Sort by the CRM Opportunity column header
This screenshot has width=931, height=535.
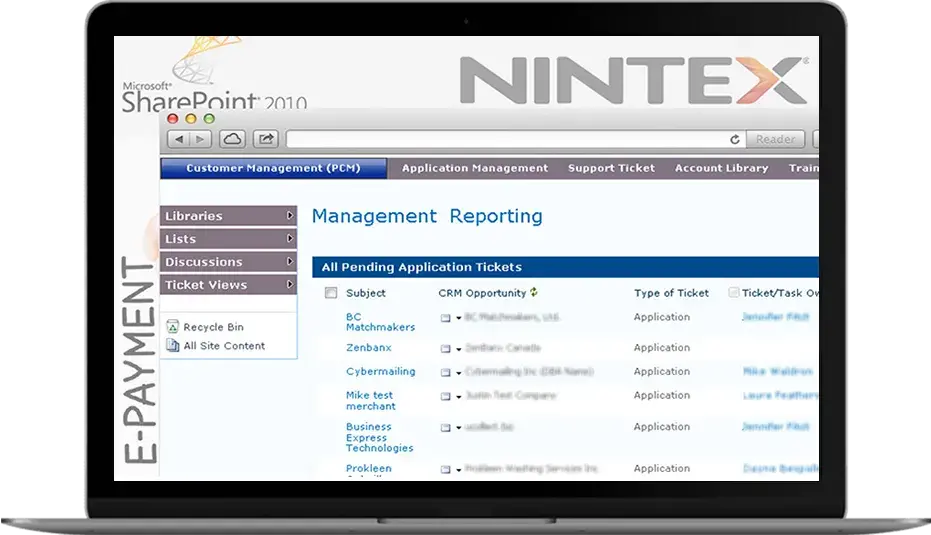click(x=482, y=293)
